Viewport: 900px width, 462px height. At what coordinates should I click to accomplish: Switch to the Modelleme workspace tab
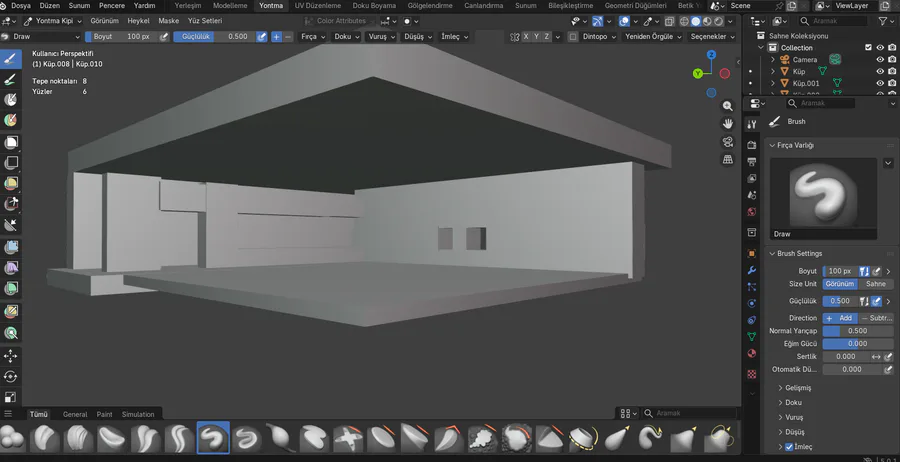click(230, 5)
